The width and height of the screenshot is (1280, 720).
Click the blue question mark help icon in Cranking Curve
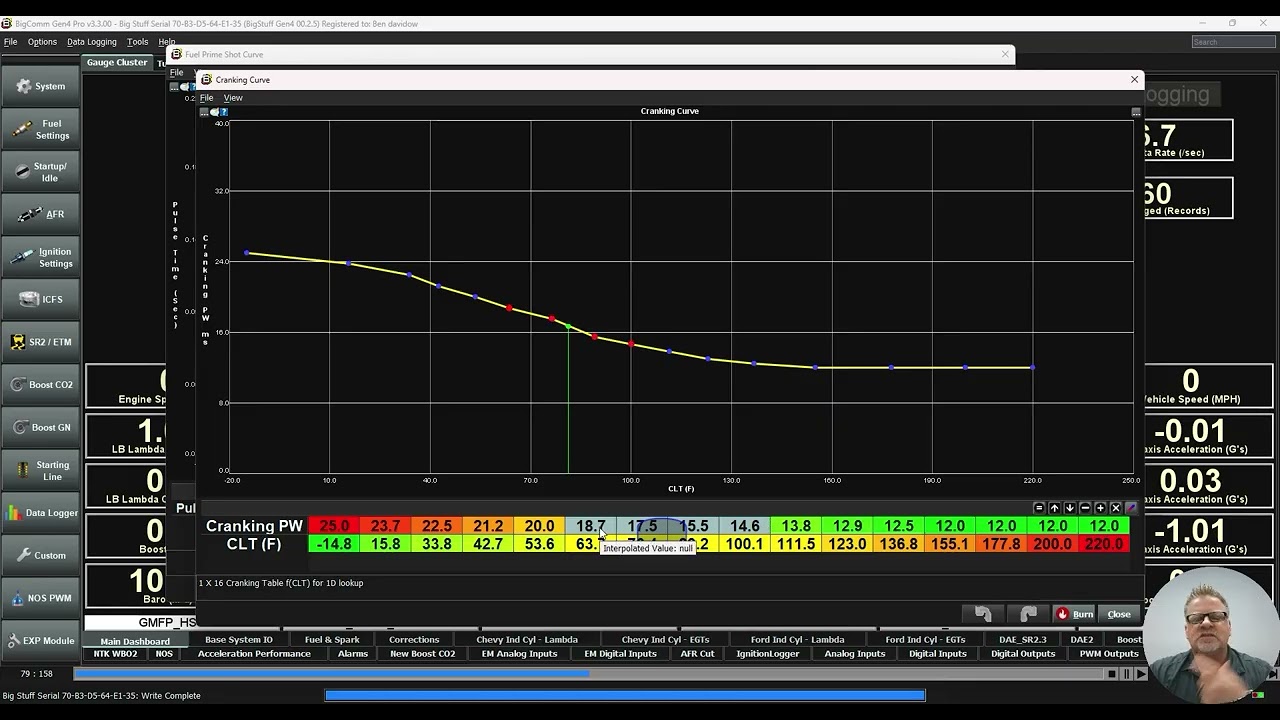[224, 112]
